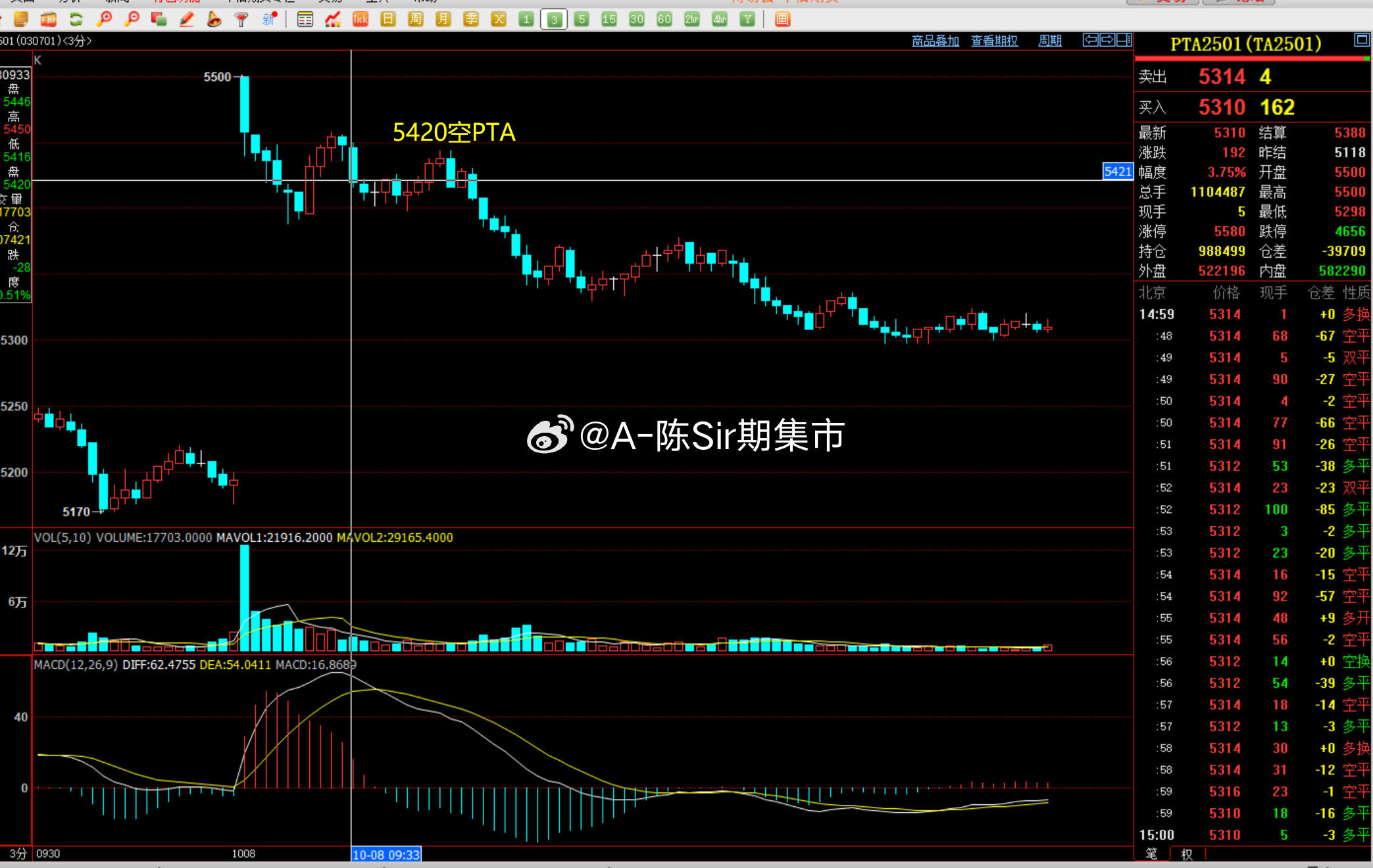
Task: Select the 季 quarterly period
Action: 471,20
